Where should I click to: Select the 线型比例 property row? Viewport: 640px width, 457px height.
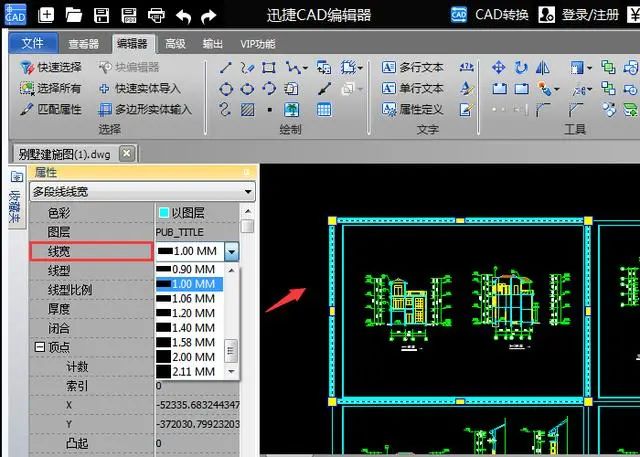tap(91, 290)
